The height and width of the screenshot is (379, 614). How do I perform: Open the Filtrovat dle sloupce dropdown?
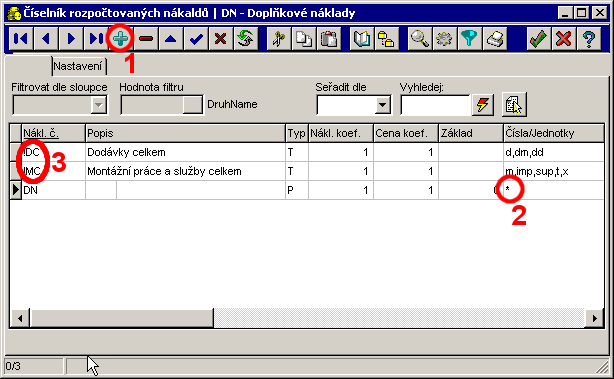click(99, 105)
